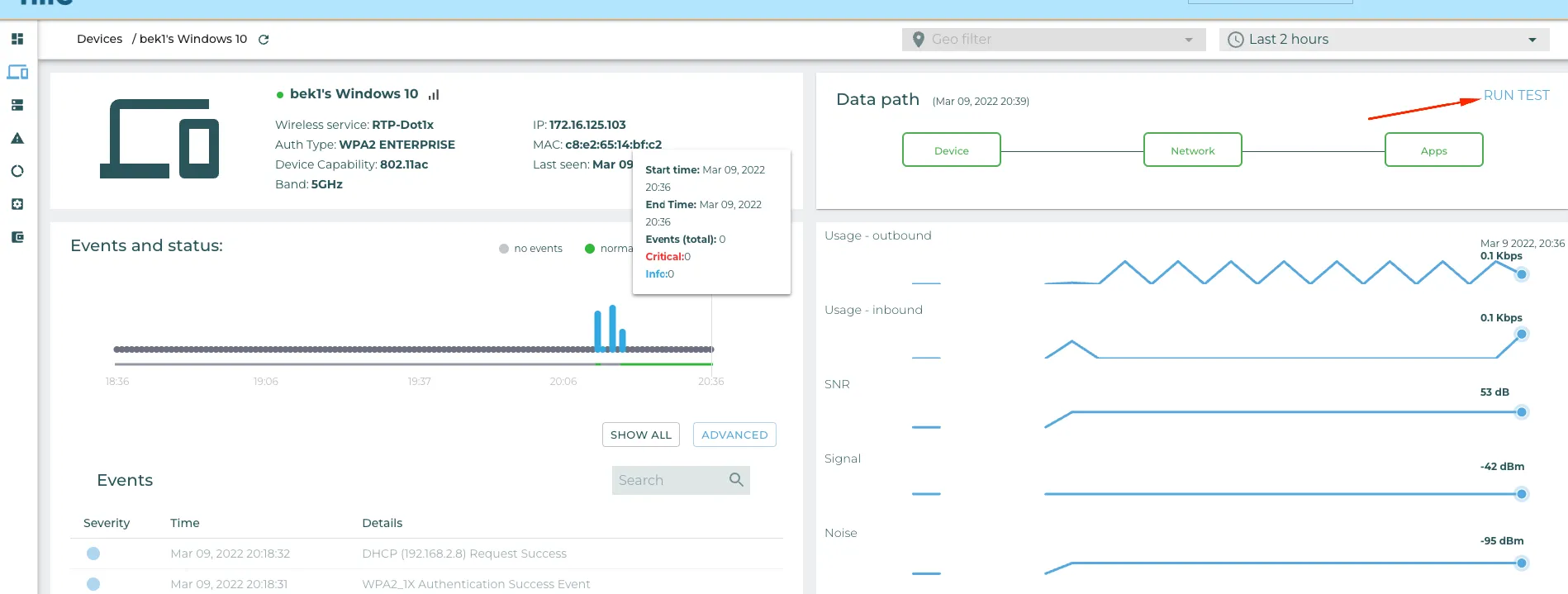Click the search magnifier icon in Events
Viewport: 1568px width, 594px height.
pos(736,479)
